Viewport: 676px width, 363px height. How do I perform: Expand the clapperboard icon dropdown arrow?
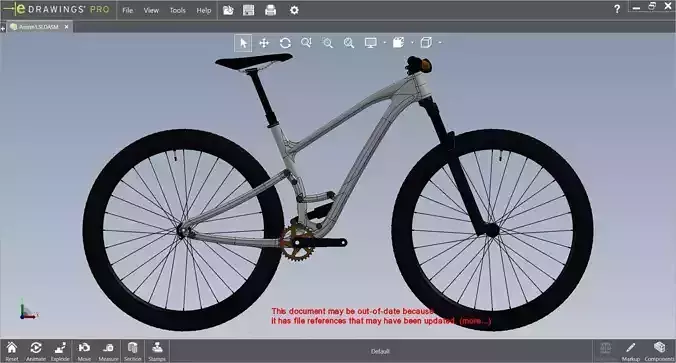412,43
